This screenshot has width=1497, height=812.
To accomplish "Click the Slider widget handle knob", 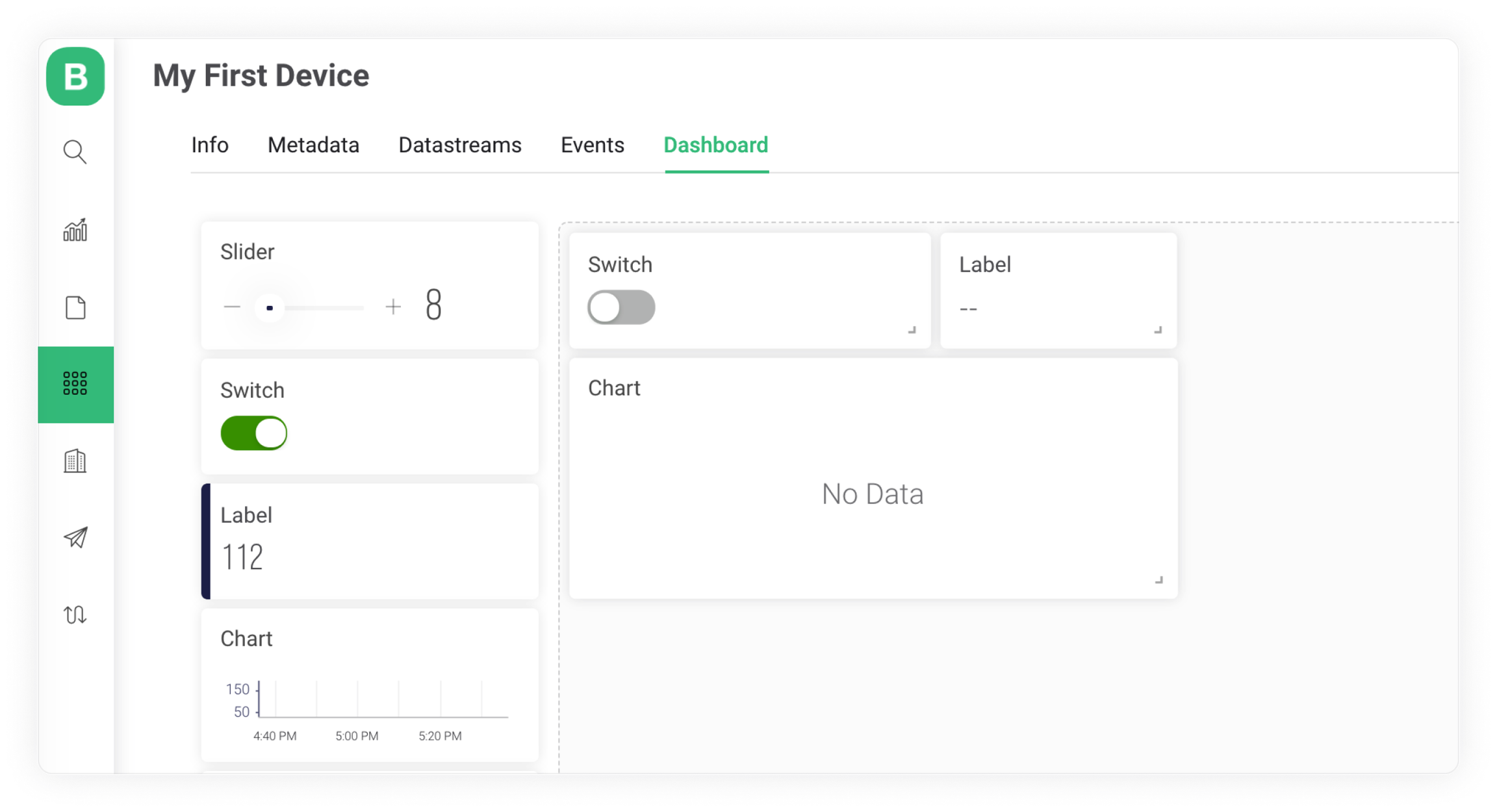I will click(x=270, y=308).
